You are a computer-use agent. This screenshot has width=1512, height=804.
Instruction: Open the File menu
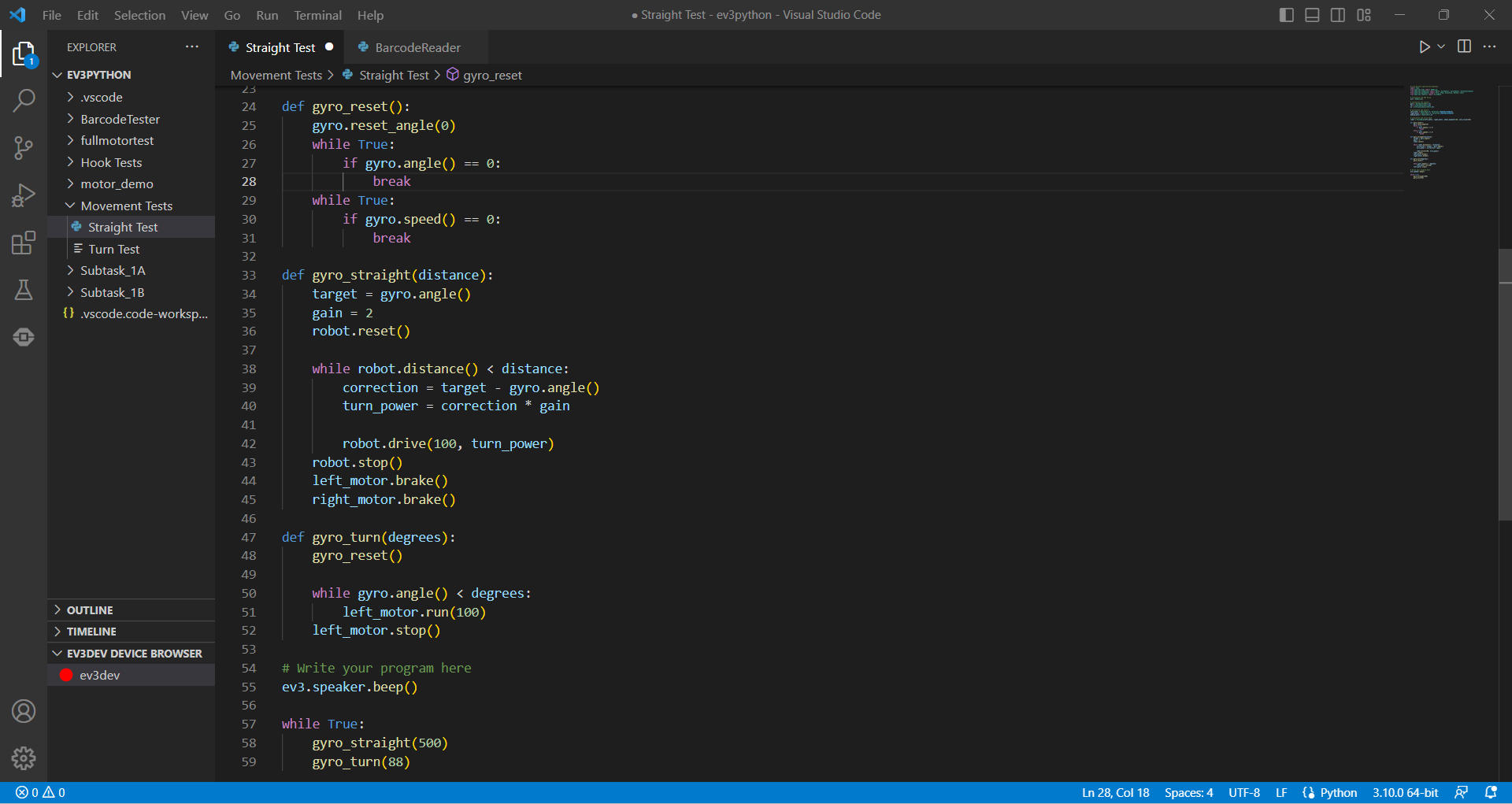[x=51, y=15]
